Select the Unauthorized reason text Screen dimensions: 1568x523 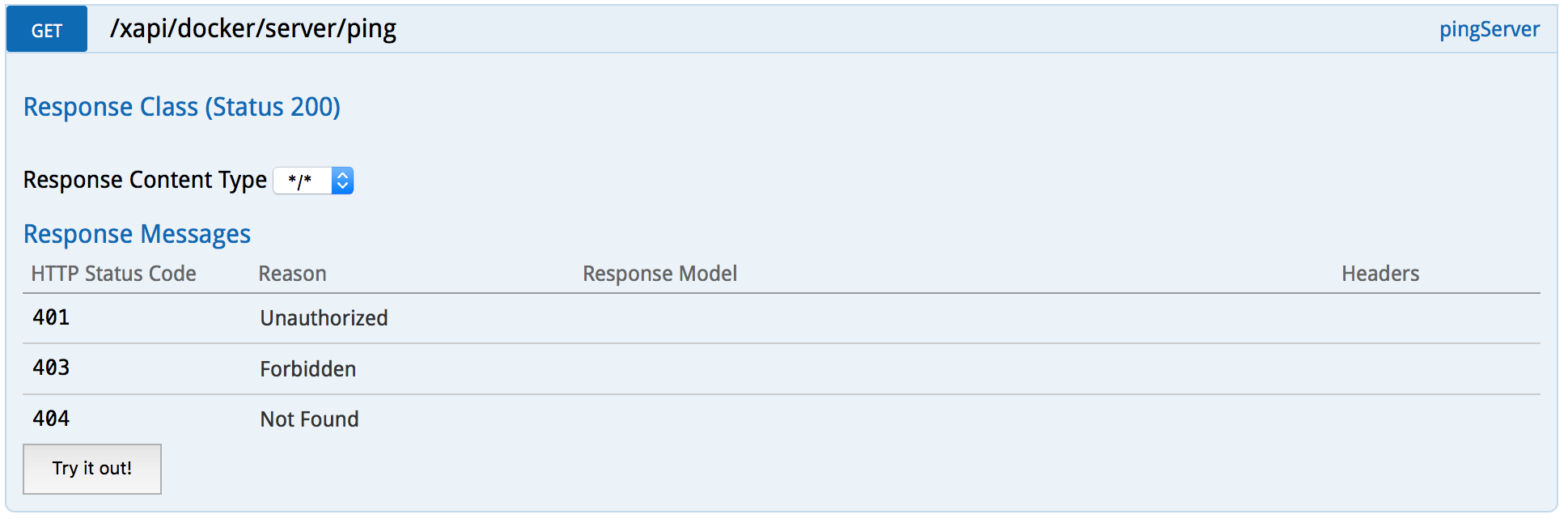(x=324, y=318)
